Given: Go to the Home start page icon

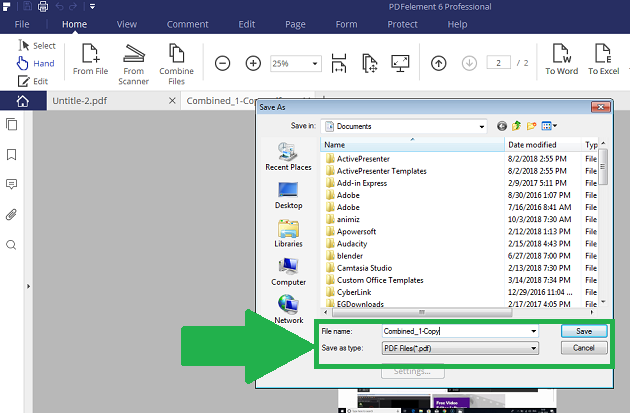Looking at the screenshot, I should [23, 101].
